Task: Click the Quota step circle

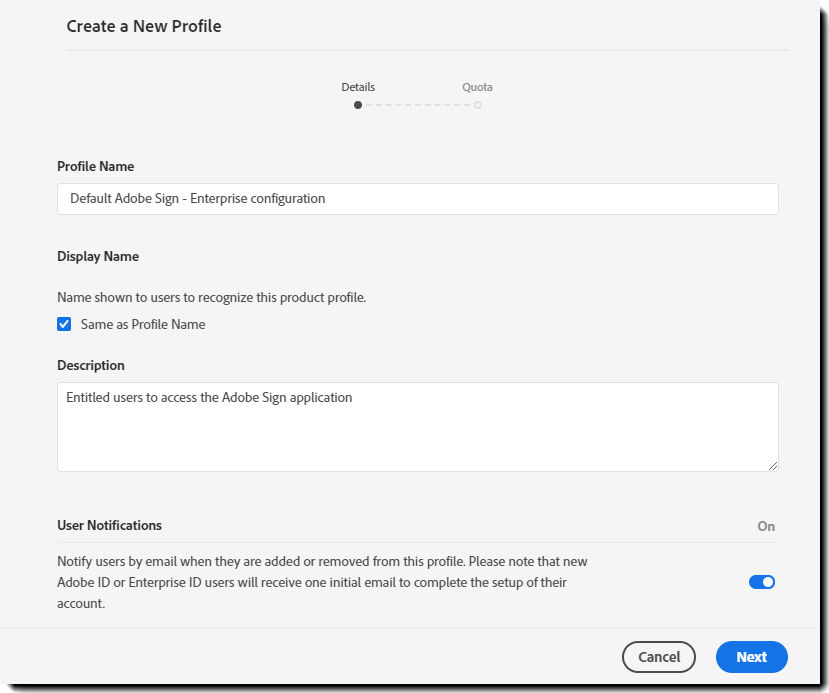Action: [477, 105]
